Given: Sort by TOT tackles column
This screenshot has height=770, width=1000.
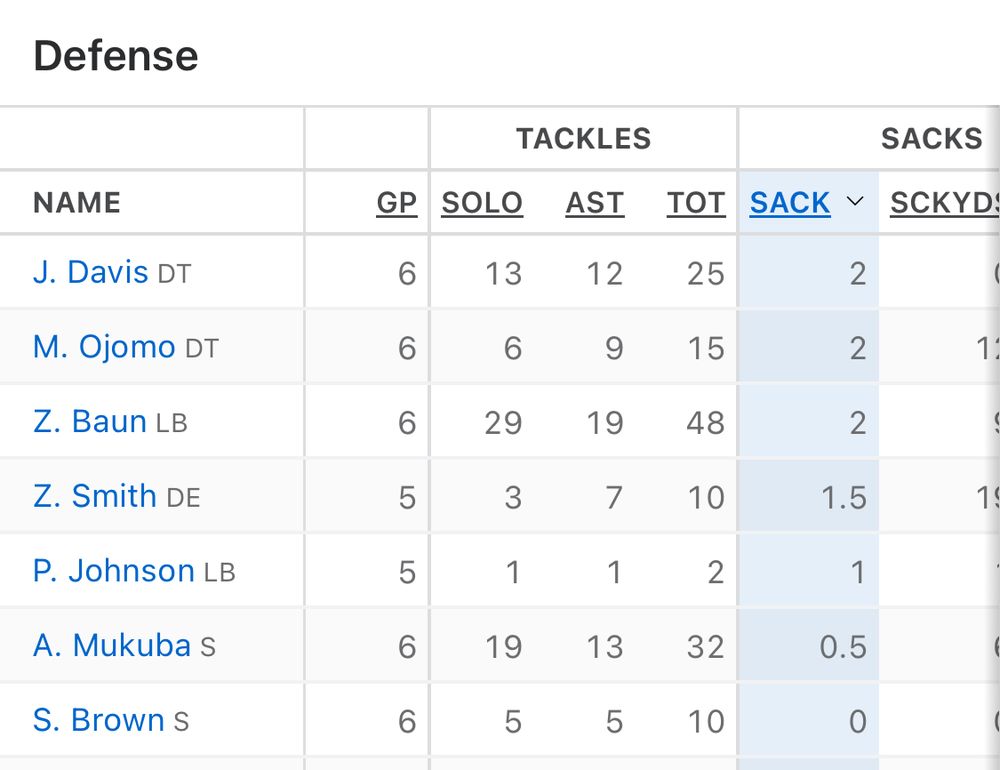Looking at the screenshot, I should coord(696,203).
